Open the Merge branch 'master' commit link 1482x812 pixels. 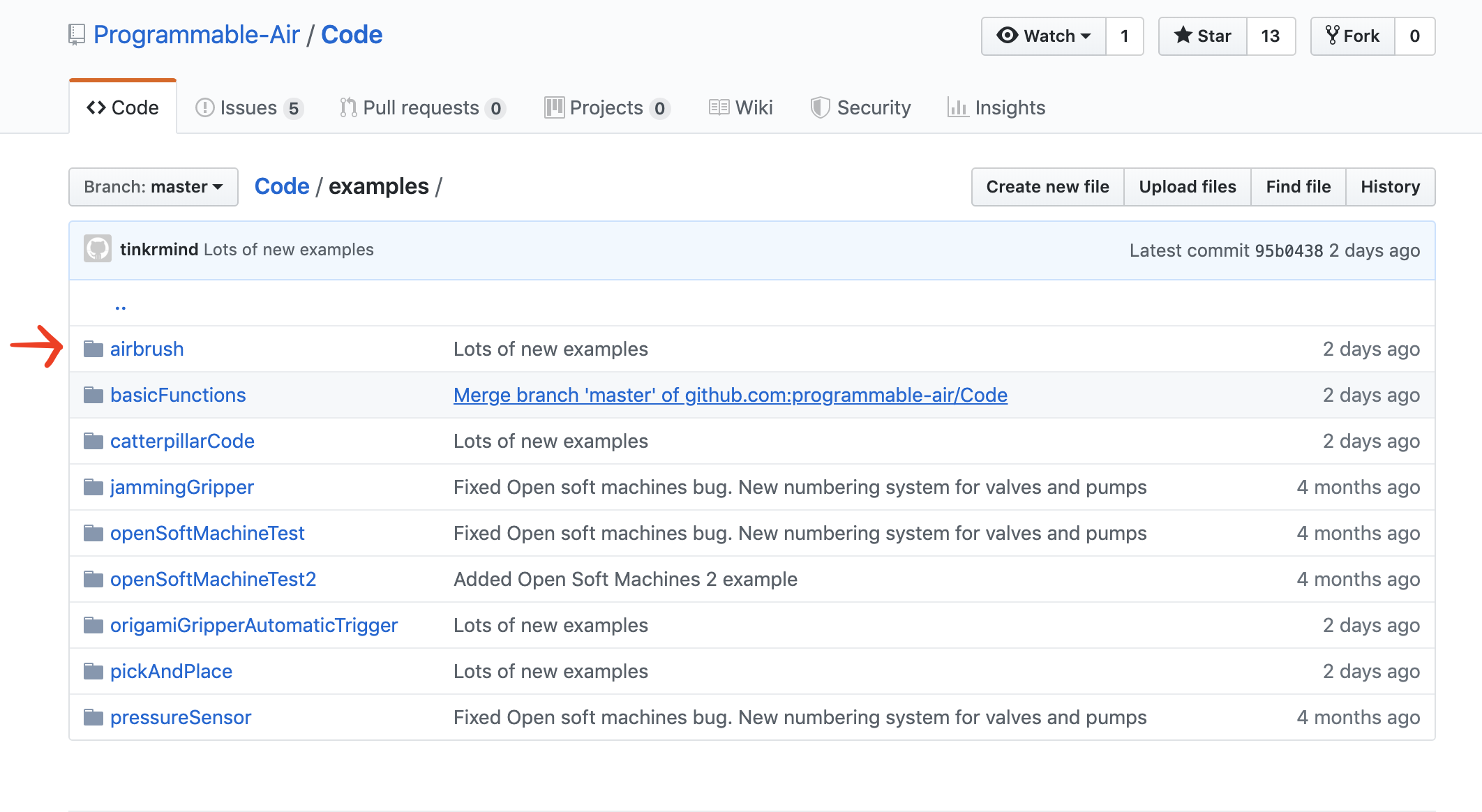pos(730,395)
